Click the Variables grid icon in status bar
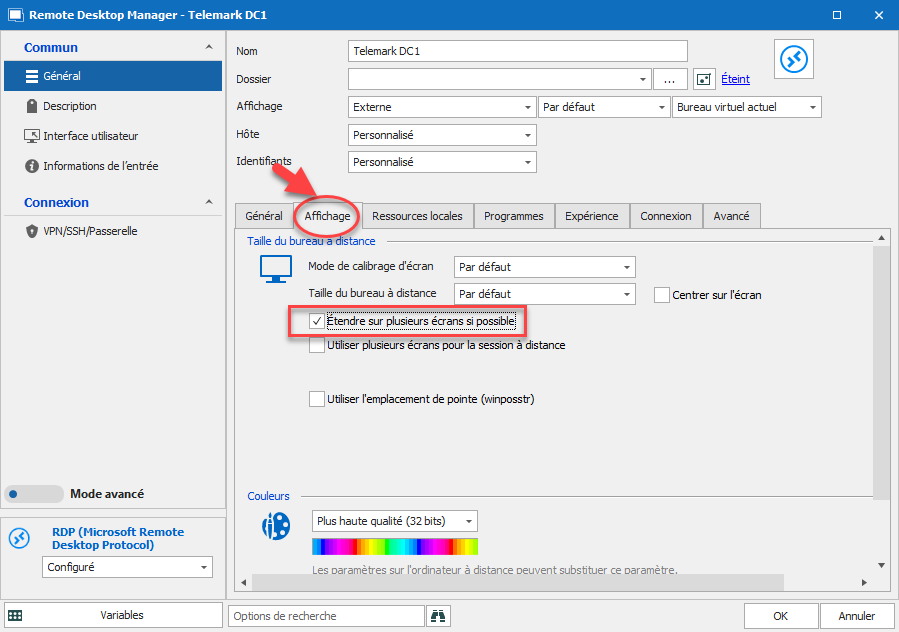The height and width of the screenshot is (632, 899). (14, 614)
